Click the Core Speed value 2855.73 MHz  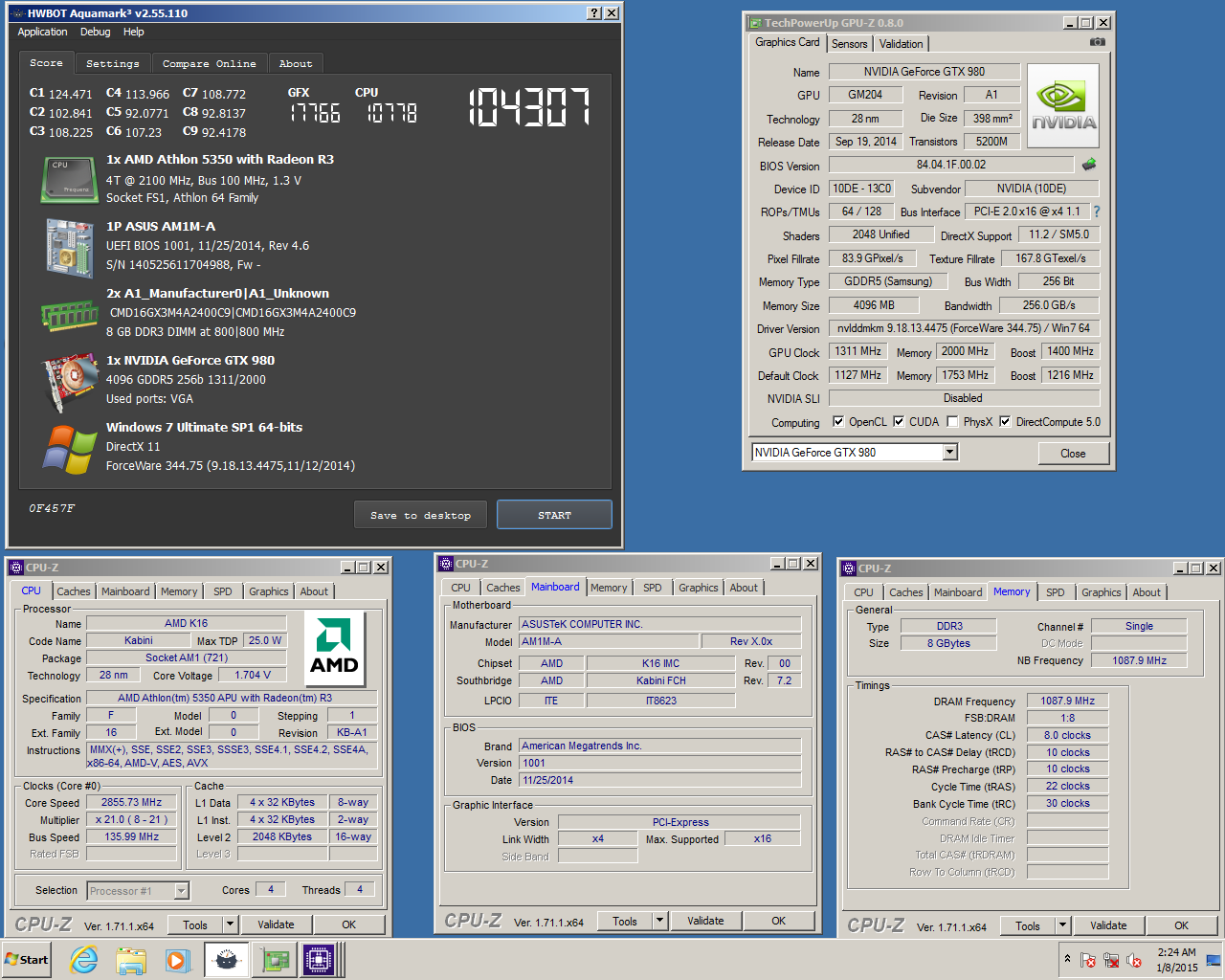[x=132, y=802]
